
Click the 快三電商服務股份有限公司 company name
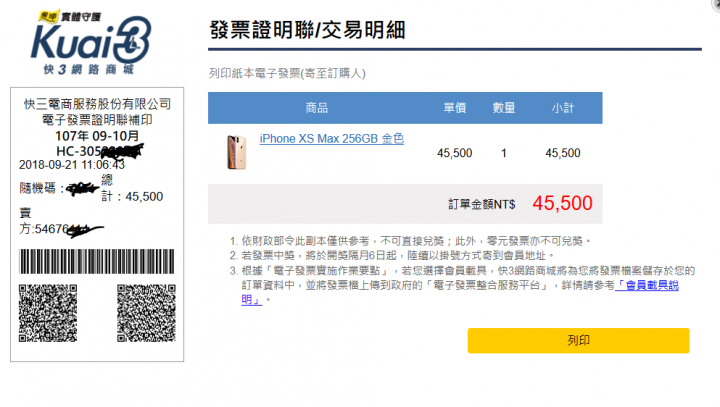[97, 104]
